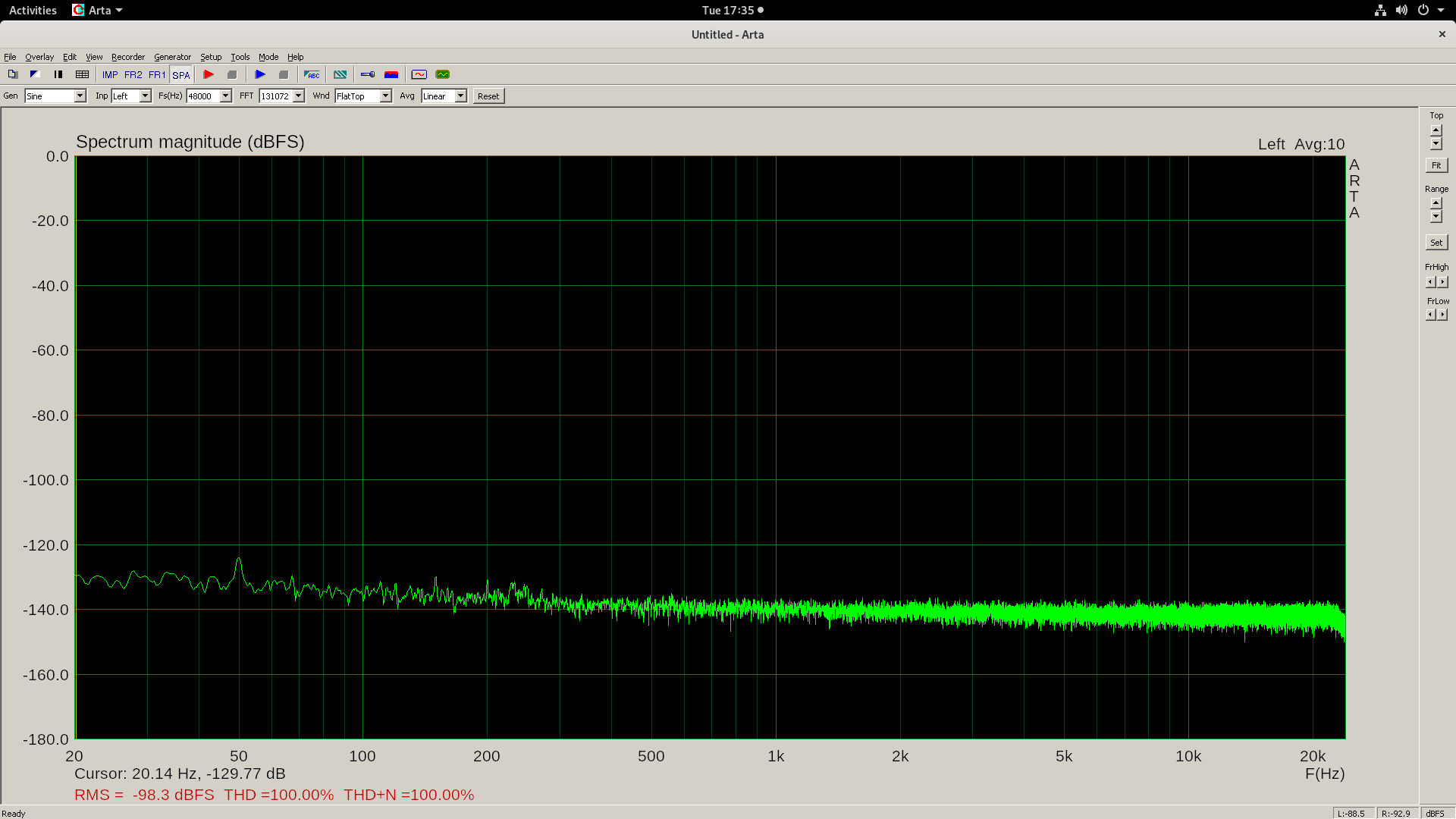
Task: Switch to FR1 measurement mode
Action: pos(157,74)
